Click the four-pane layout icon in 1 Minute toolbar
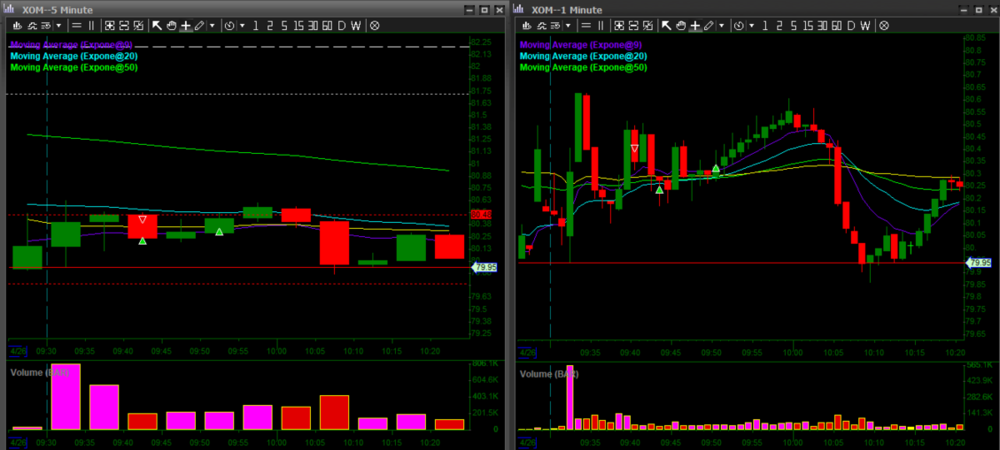The height and width of the screenshot is (450, 1000). [x=620, y=25]
